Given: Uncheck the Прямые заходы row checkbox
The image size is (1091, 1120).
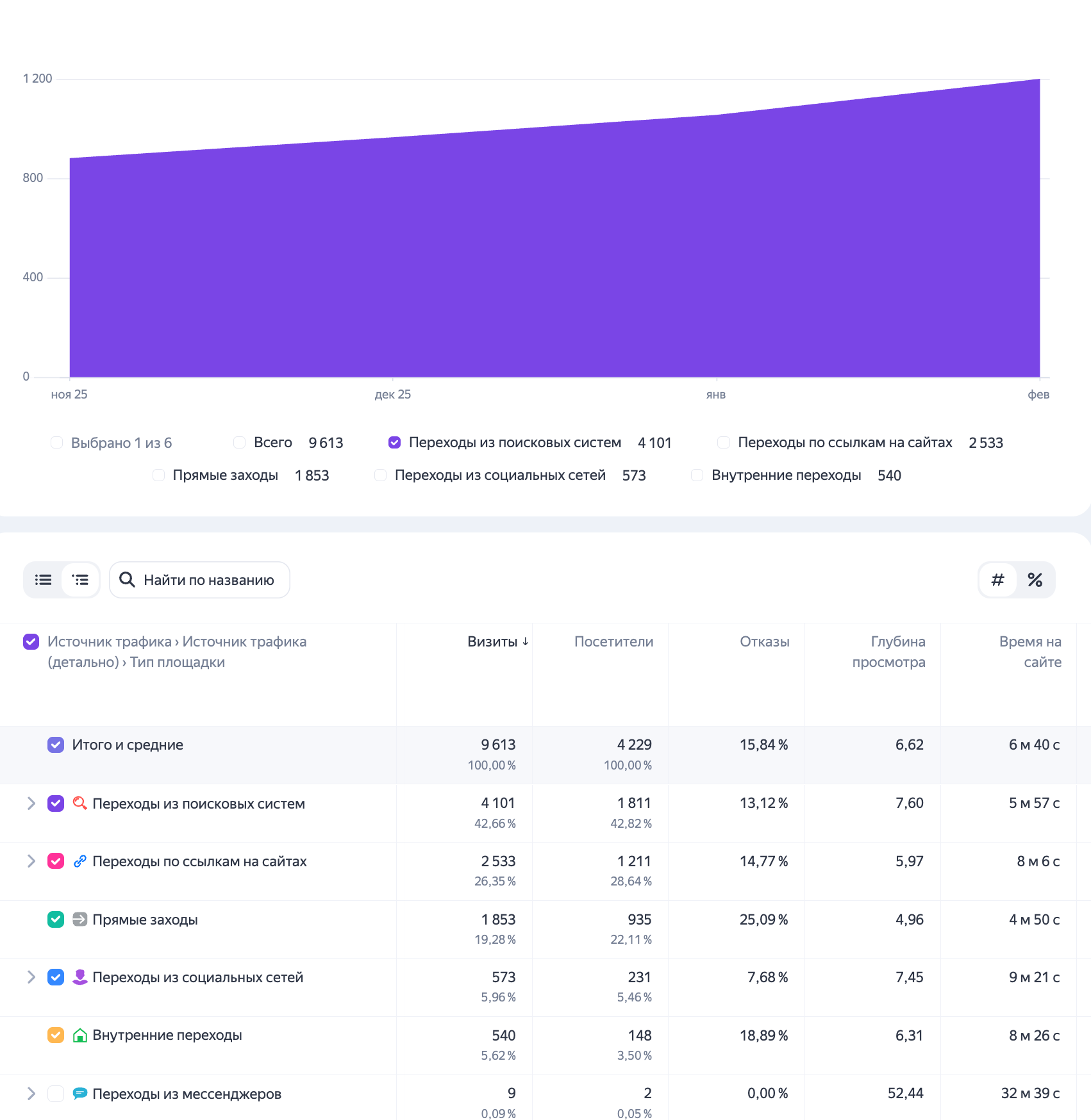Looking at the screenshot, I should click(x=55, y=919).
